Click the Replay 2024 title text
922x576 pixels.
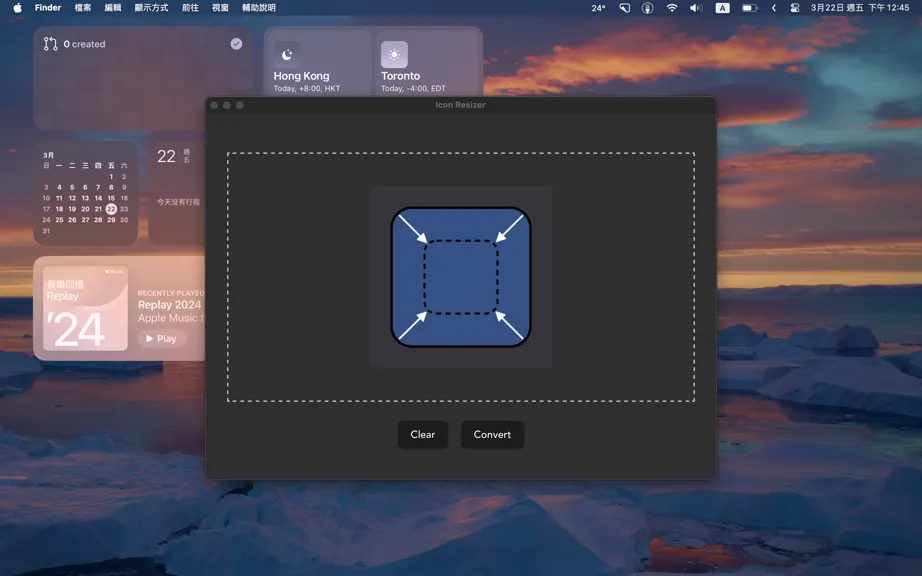(169, 304)
